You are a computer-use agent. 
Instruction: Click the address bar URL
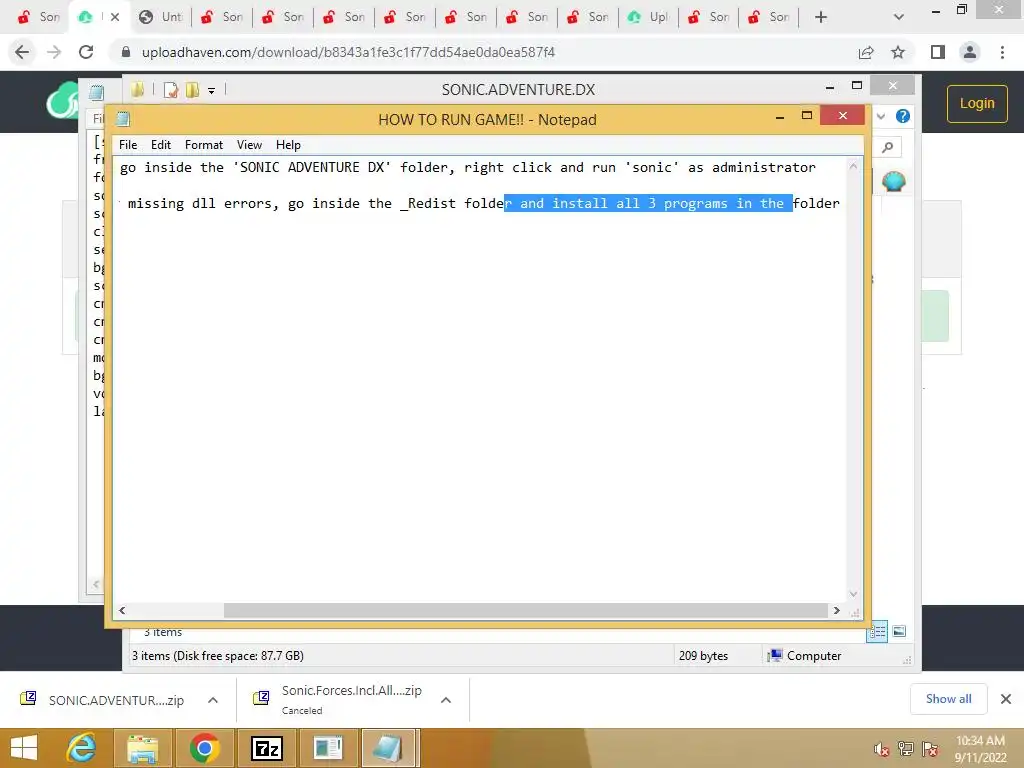[348, 52]
